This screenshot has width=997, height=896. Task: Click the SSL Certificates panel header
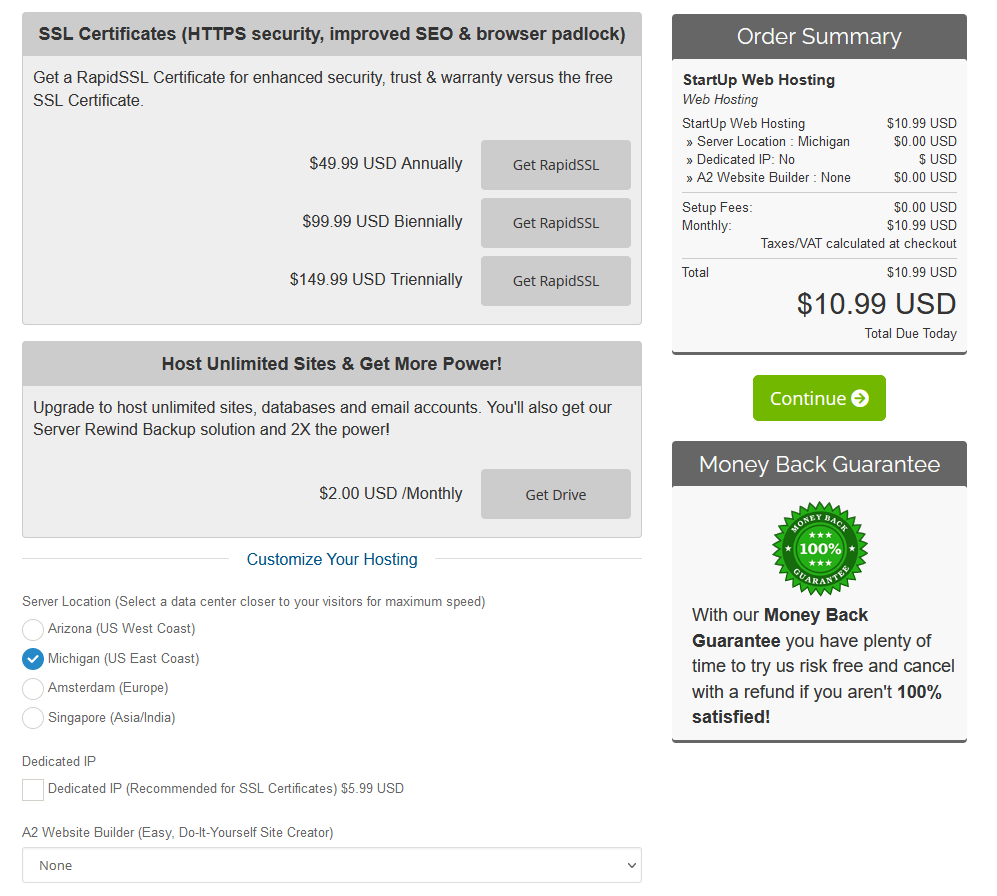click(332, 34)
